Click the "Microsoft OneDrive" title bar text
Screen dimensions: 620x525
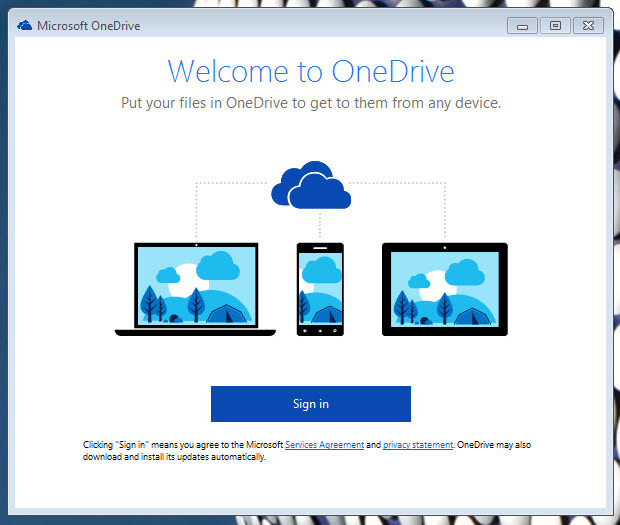tap(89, 26)
